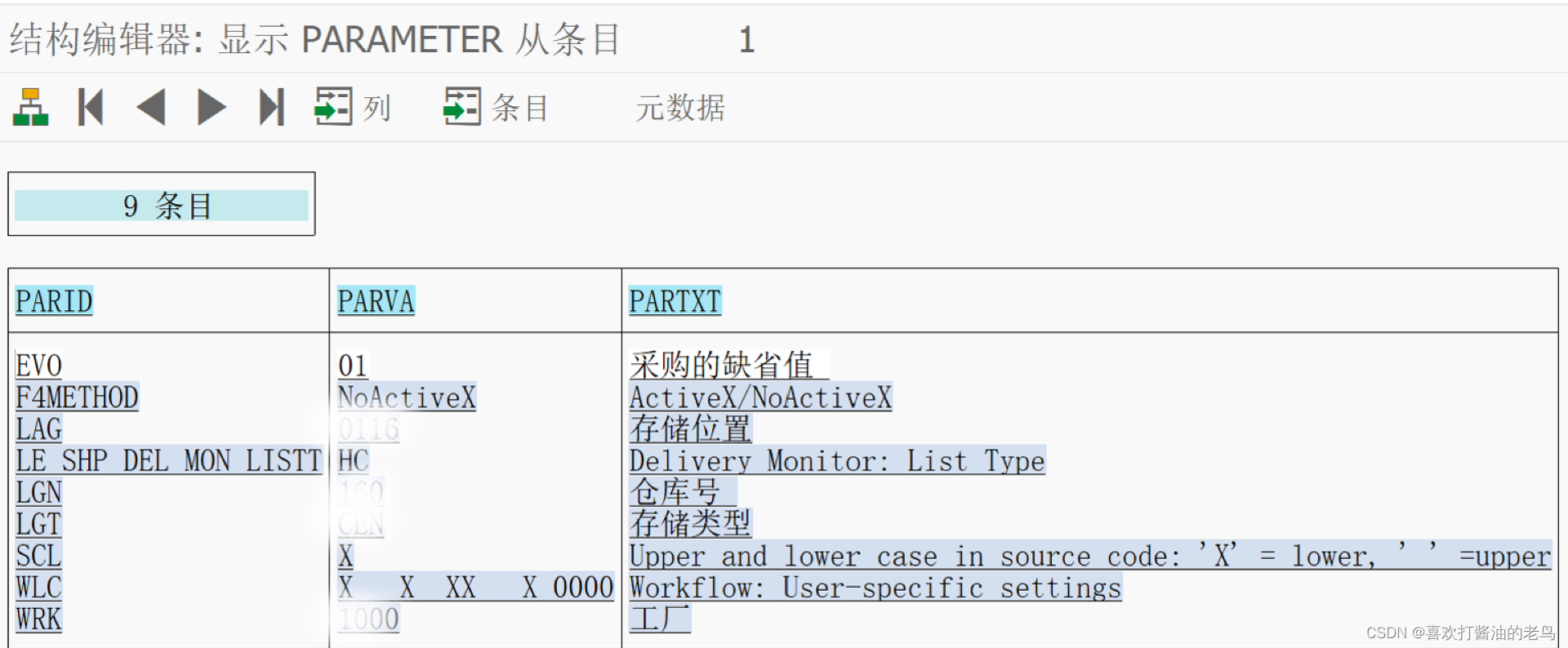Click the hierarchy structure icon in toolbar
Screen dimensions: 1568x648
(x=31, y=107)
